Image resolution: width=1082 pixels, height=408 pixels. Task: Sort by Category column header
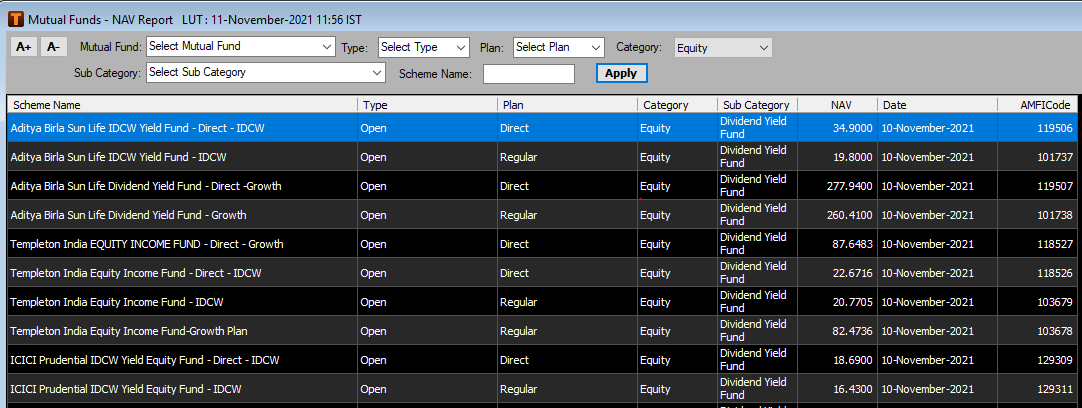(677, 105)
